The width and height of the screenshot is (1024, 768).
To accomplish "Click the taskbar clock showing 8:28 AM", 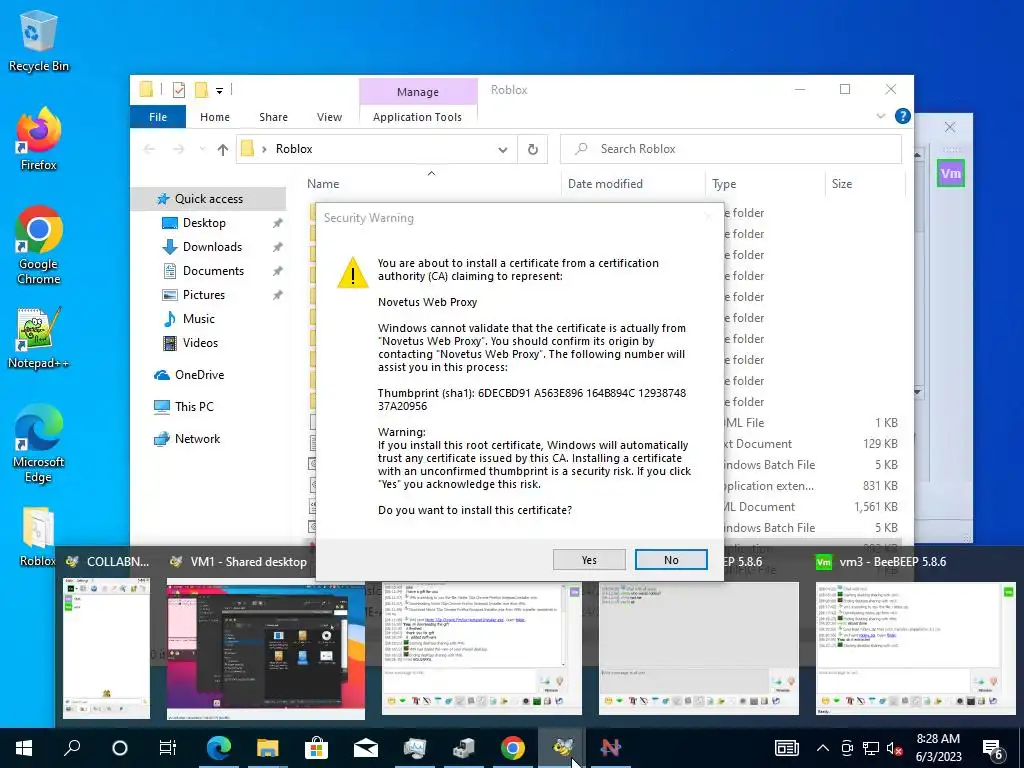I will click(938, 748).
